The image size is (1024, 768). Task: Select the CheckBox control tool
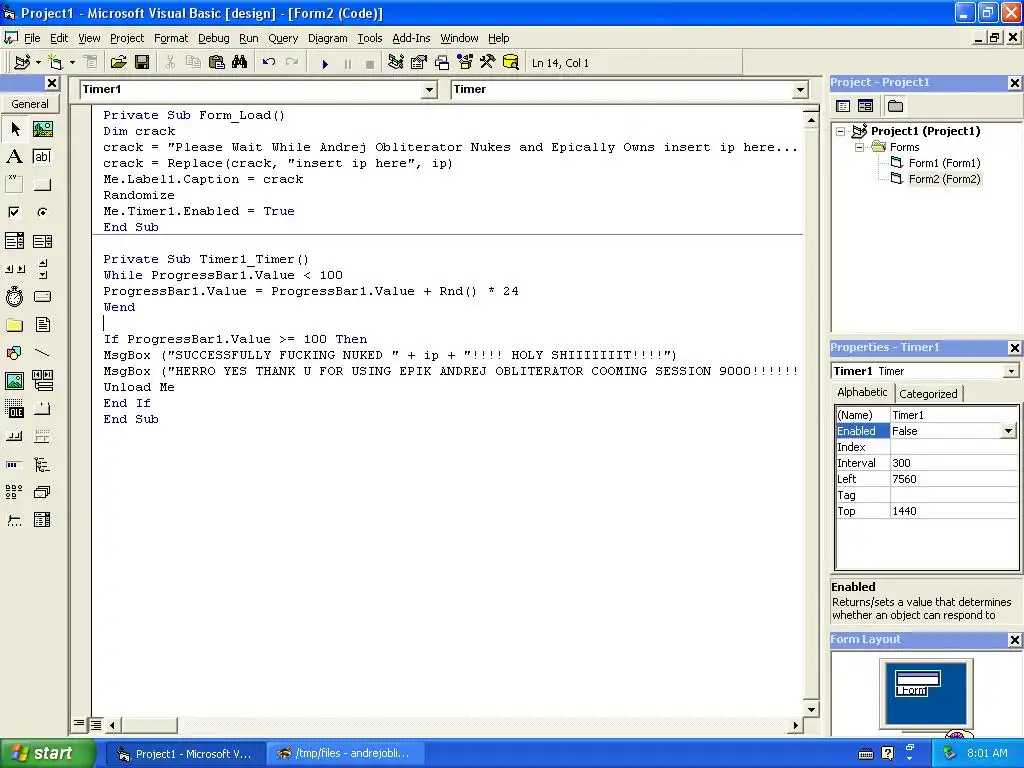(x=14, y=212)
